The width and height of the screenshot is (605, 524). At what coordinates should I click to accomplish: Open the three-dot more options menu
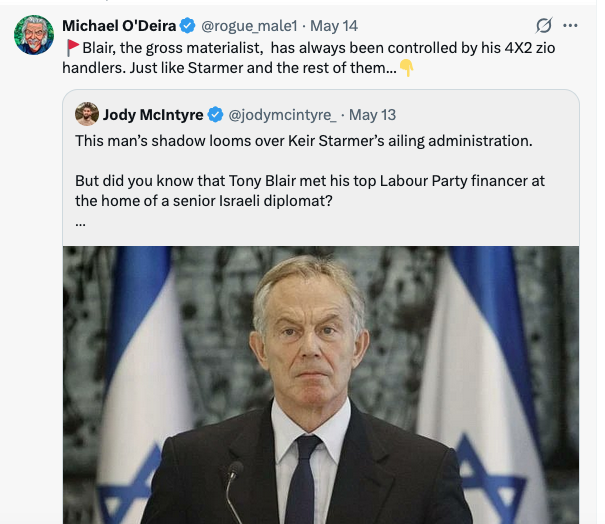[x=570, y=26]
